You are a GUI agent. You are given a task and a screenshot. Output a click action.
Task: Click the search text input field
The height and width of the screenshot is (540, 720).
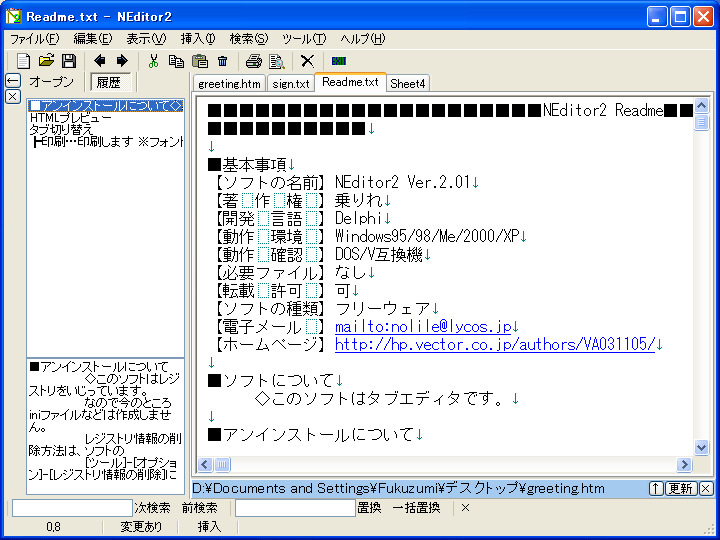[72, 508]
